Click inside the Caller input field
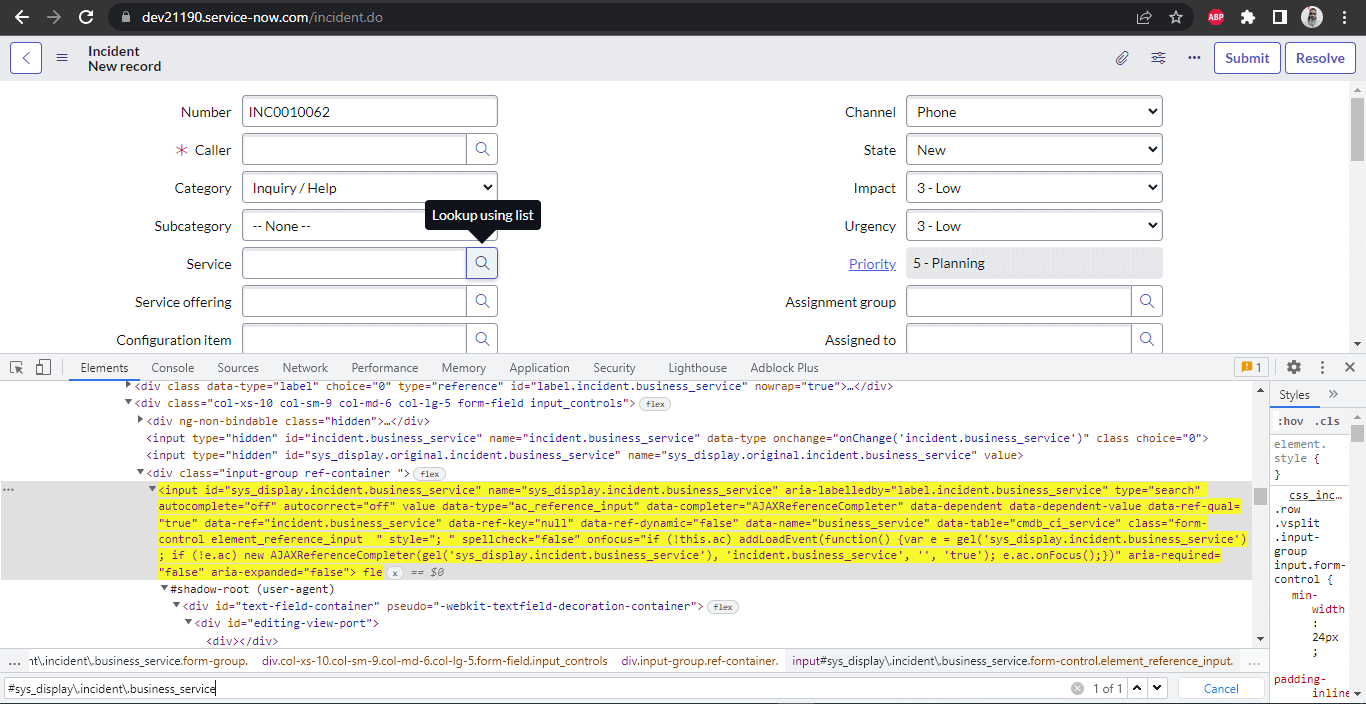1366x704 pixels. tap(354, 149)
